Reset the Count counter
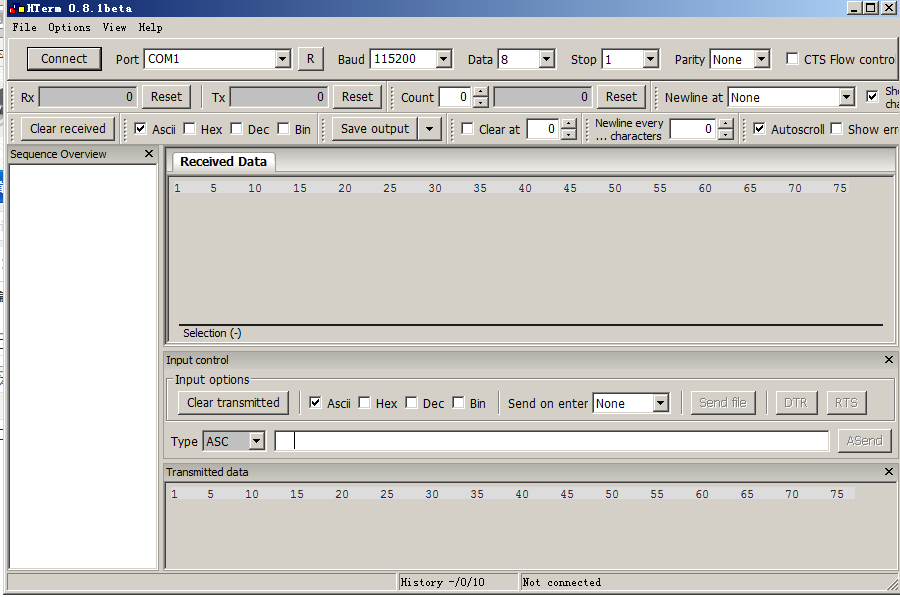 tap(621, 97)
